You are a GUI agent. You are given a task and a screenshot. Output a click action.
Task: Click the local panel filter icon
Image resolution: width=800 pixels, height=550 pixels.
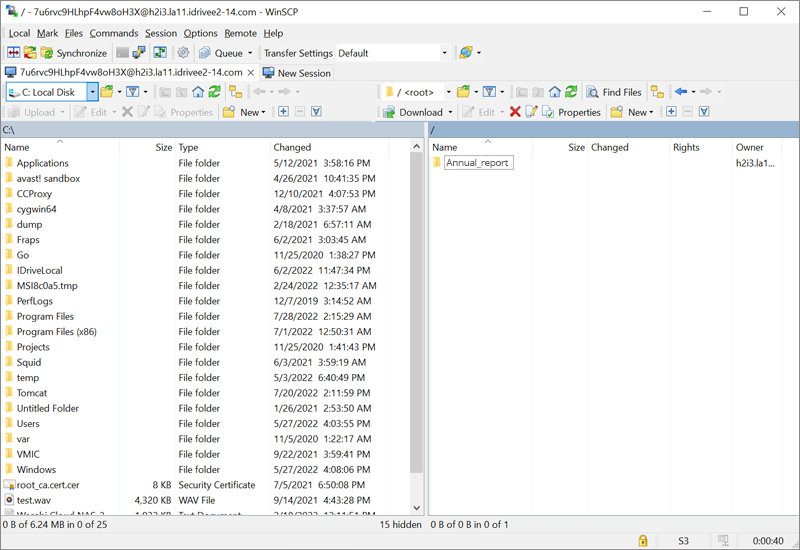133,92
